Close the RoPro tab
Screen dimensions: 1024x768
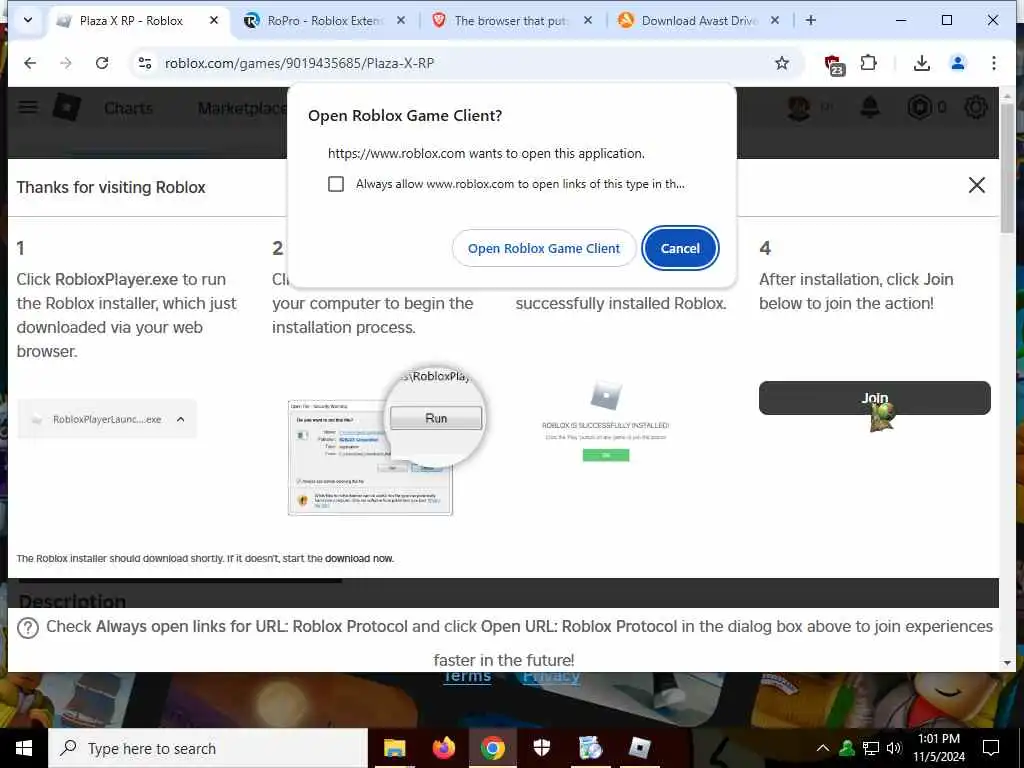pyautogui.click(x=401, y=20)
